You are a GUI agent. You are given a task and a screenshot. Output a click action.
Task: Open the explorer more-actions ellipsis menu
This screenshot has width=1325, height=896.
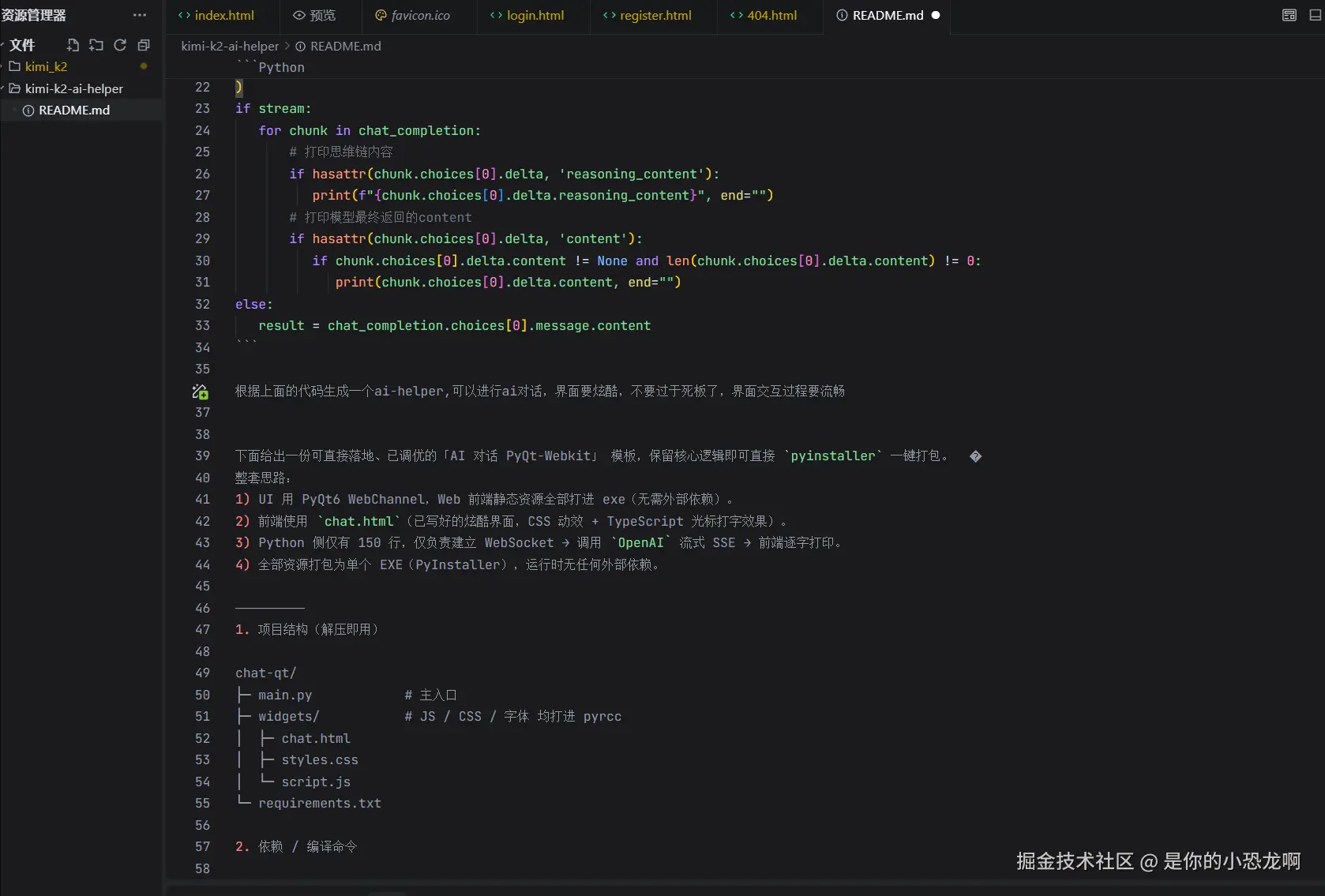point(140,15)
